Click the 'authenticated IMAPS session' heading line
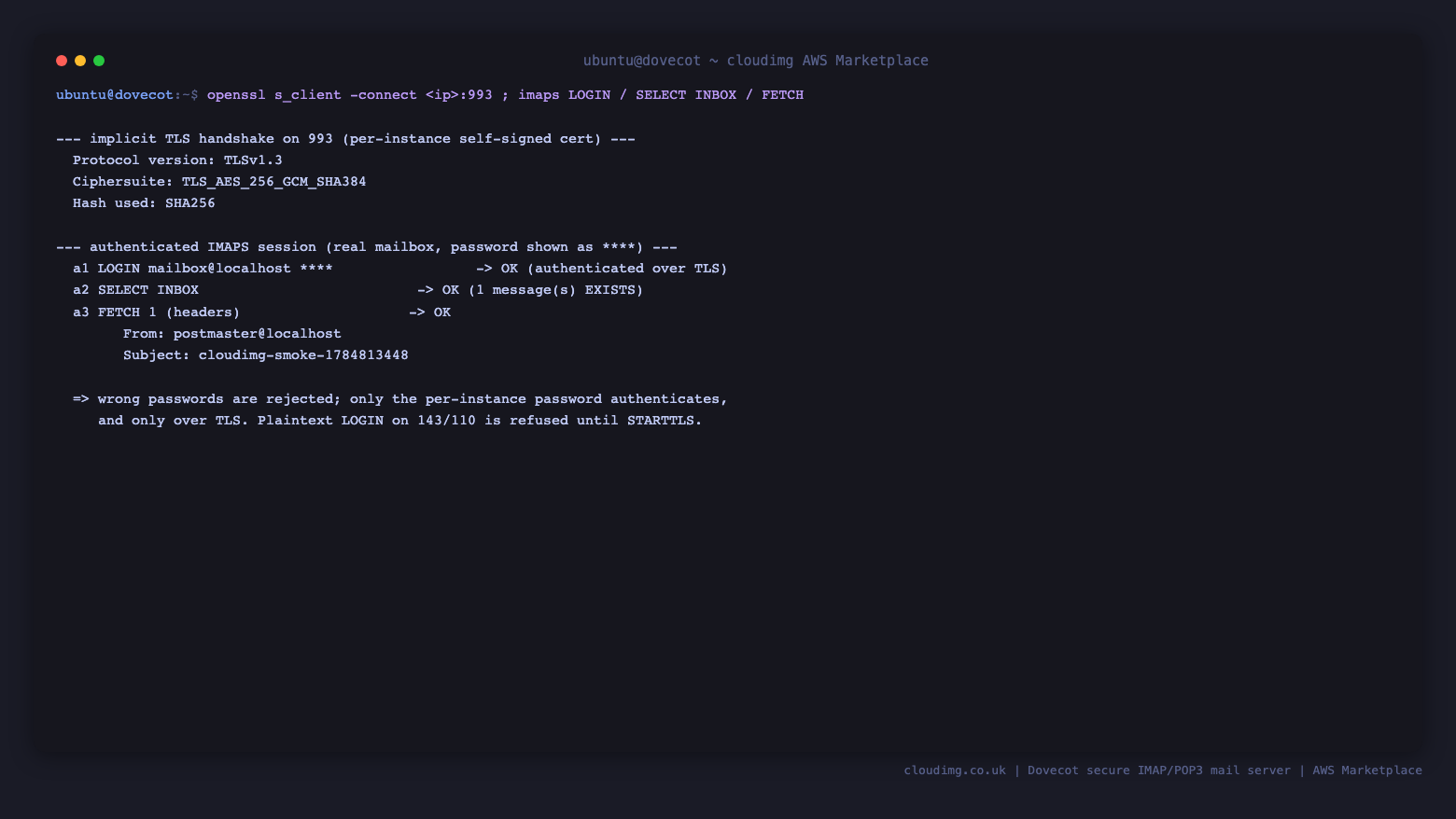This screenshot has height=819, width=1456. 367,247
